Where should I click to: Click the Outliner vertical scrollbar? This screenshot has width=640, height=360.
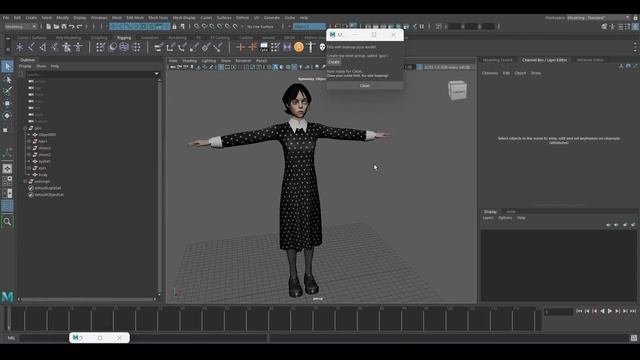[159, 186]
